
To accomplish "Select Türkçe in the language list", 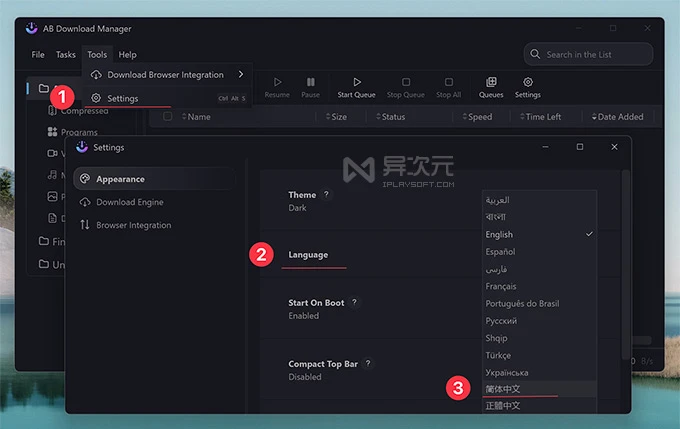I will point(539,355).
